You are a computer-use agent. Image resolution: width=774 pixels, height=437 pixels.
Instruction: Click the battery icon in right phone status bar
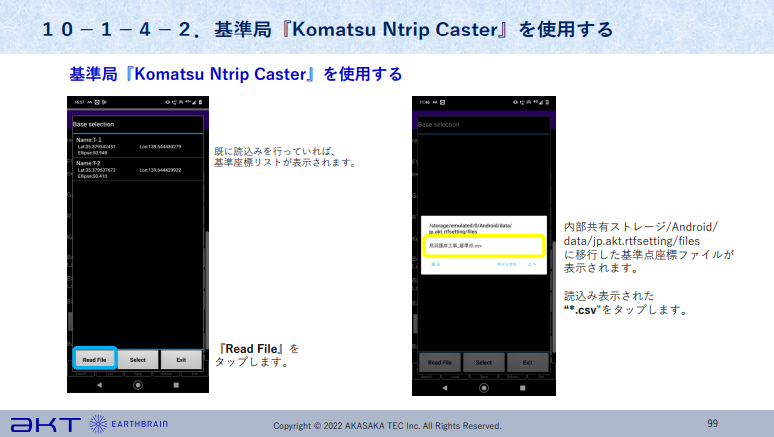tap(547, 102)
